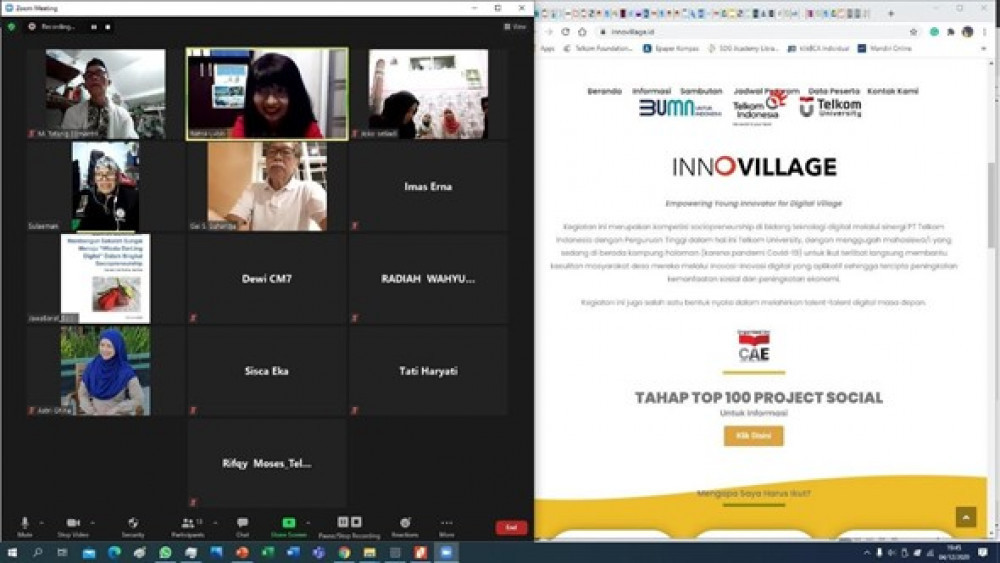1000x563 pixels.
Task: Go to Beranda menu on Innovillage
Action: click(604, 91)
